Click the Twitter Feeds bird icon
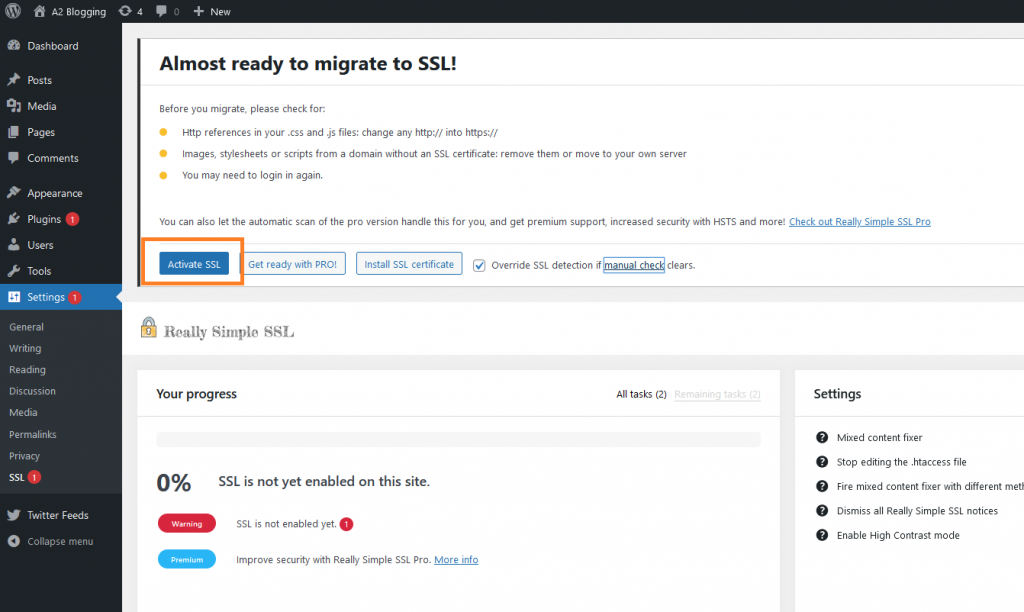The height and width of the screenshot is (612, 1024). (x=13, y=515)
